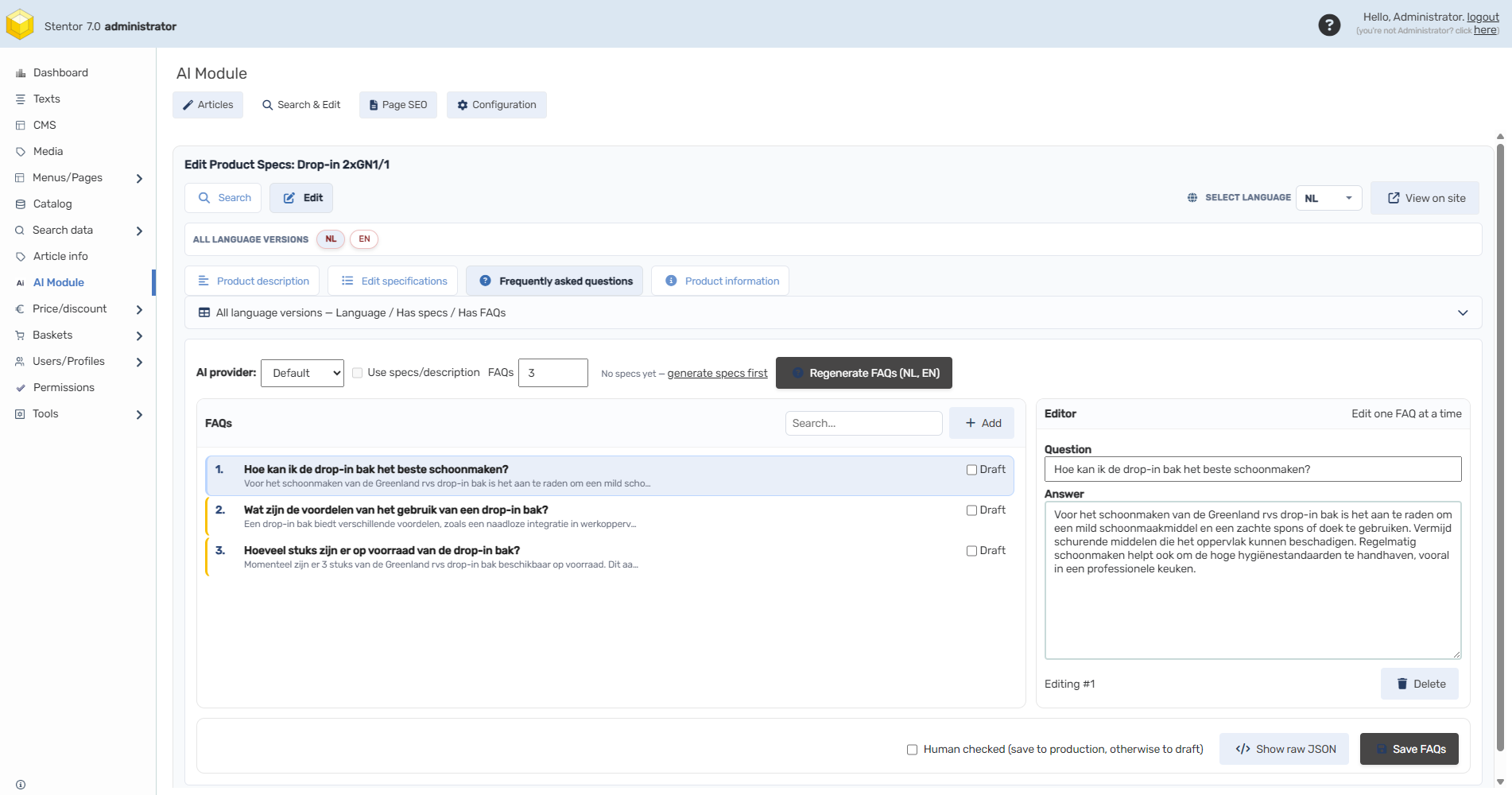Click the FAQs Search input box
Screen dimensions: 1512x795
click(864, 423)
